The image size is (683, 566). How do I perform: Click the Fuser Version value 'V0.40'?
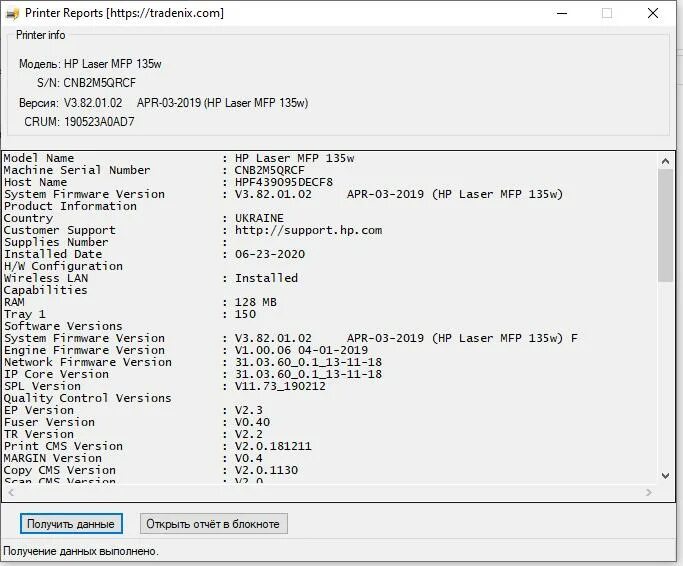click(252, 422)
